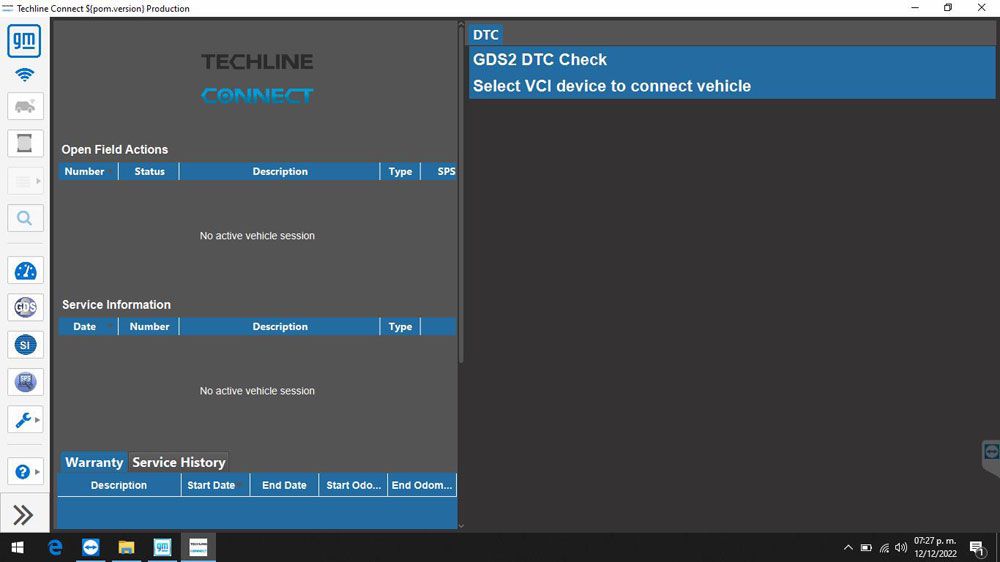The height and width of the screenshot is (562, 1000).
Task: Click the Open Field Actions Status header
Action: (x=149, y=171)
